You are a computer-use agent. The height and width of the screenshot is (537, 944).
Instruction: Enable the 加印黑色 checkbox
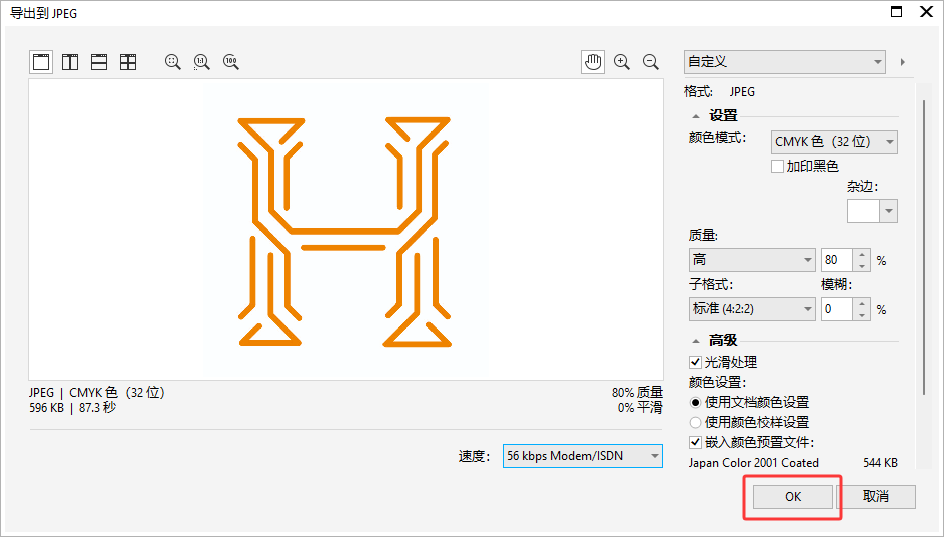click(x=777, y=167)
